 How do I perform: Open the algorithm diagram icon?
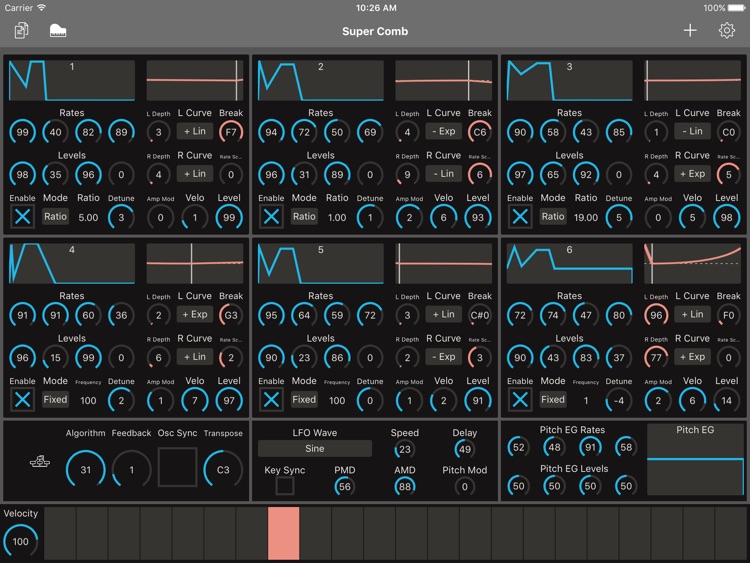(40, 461)
